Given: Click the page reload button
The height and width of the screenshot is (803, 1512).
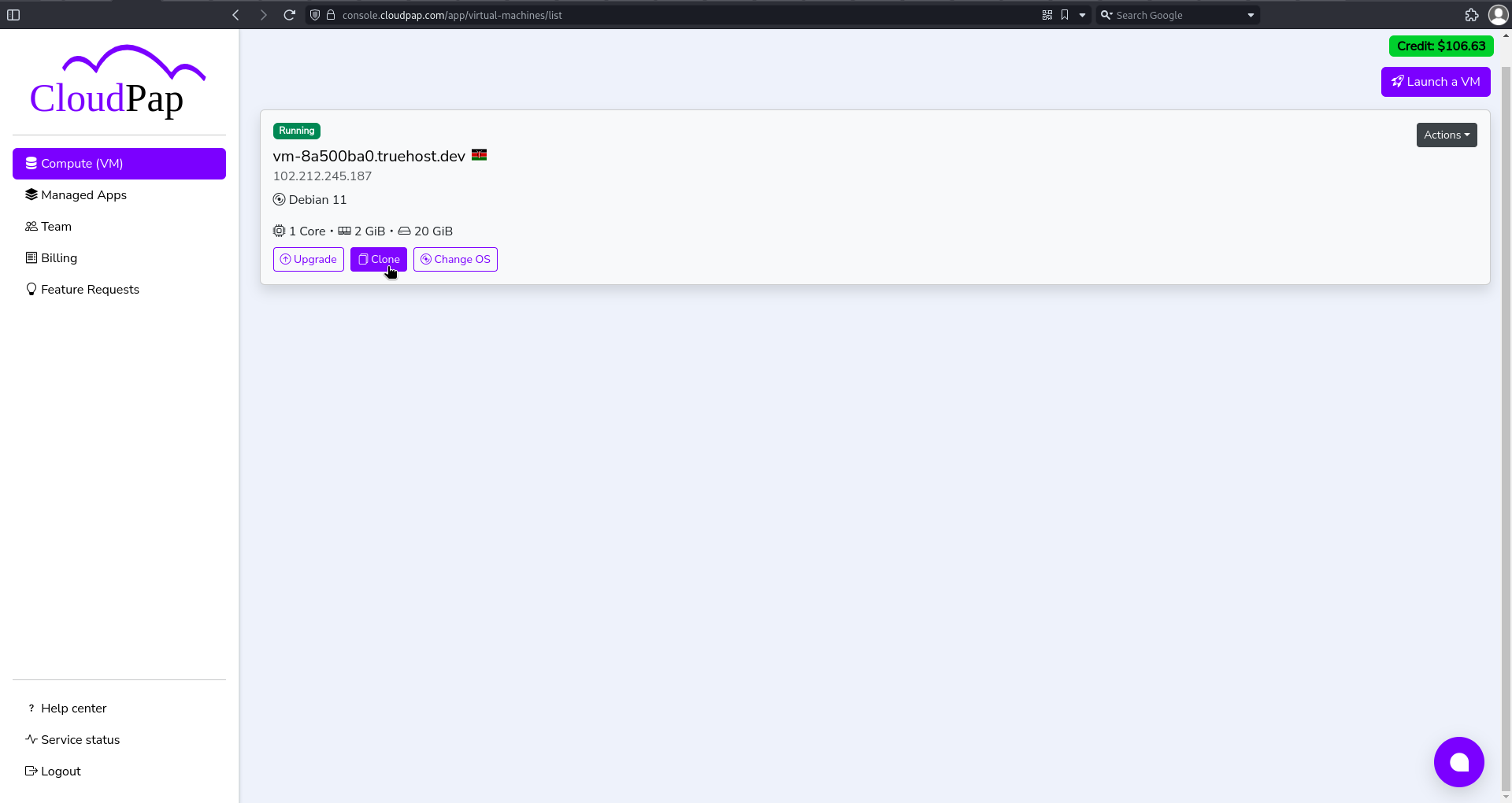Looking at the screenshot, I should click(x=289, y=14).
